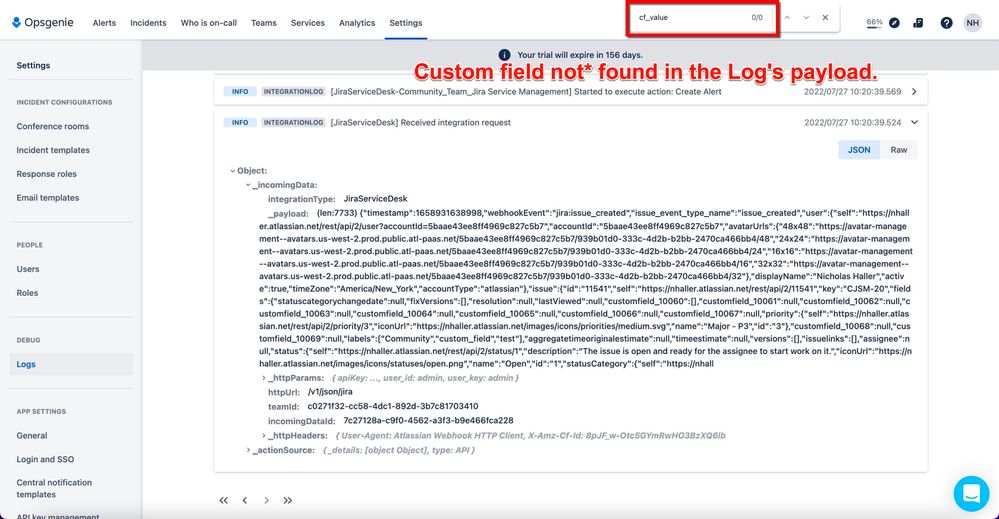Open the Alerts menu
The image size is (999, 519).
tap(104, 23)
